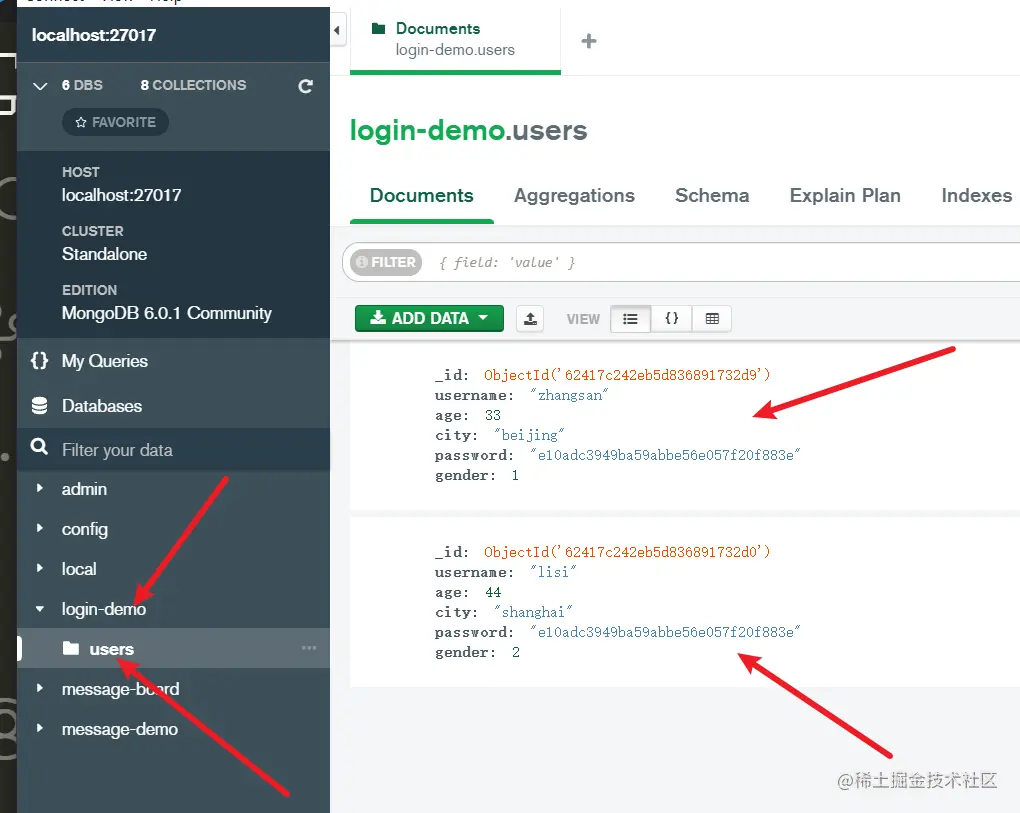
Task: Click the 6 DBS count label
Action: pyautogui.click(x=82, y=85)
